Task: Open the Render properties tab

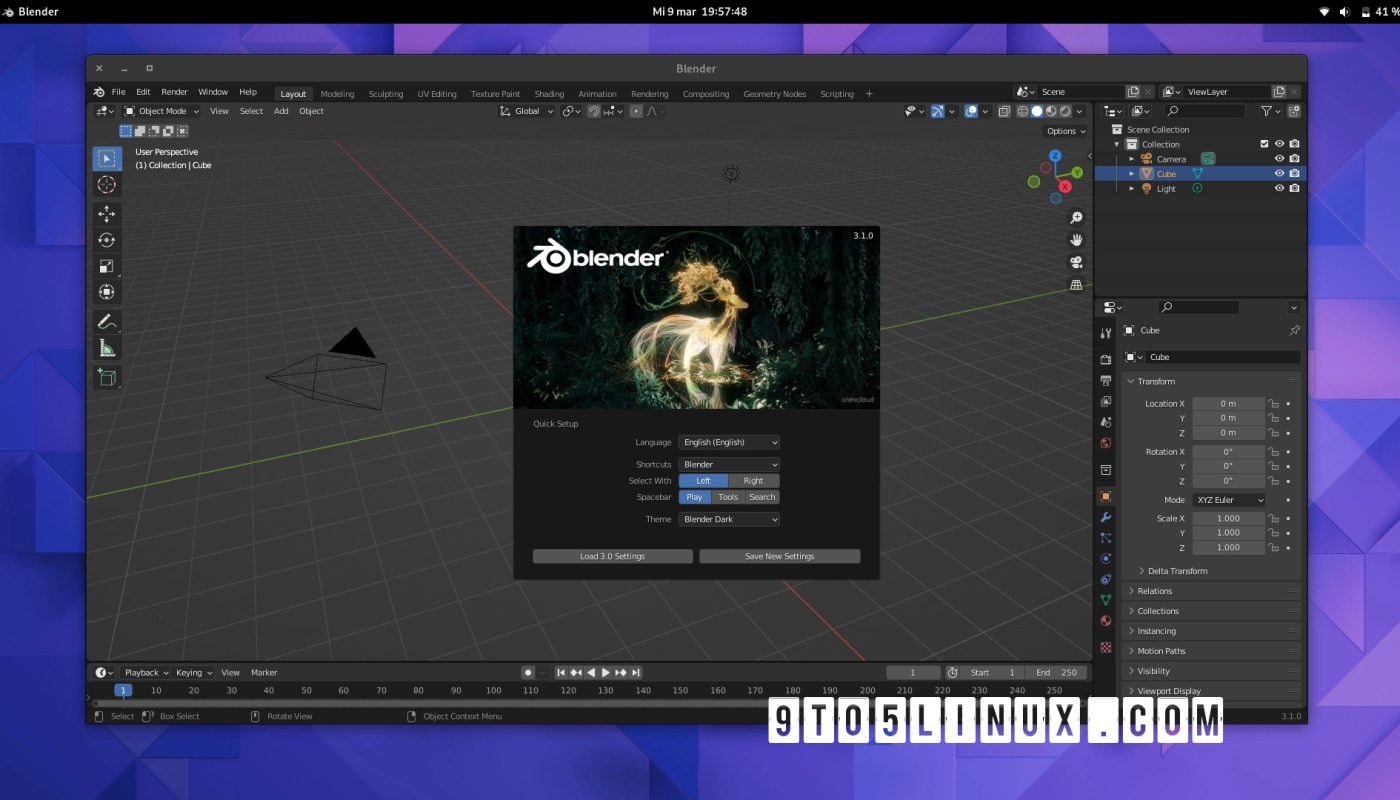Action: 1105,359
